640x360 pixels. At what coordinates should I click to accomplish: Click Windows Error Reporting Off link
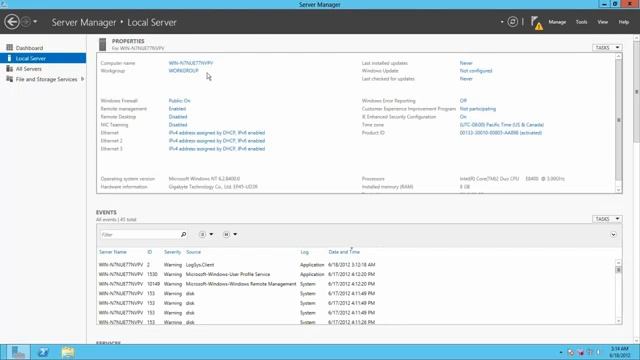pyautogui.click(x=463, y=101)
